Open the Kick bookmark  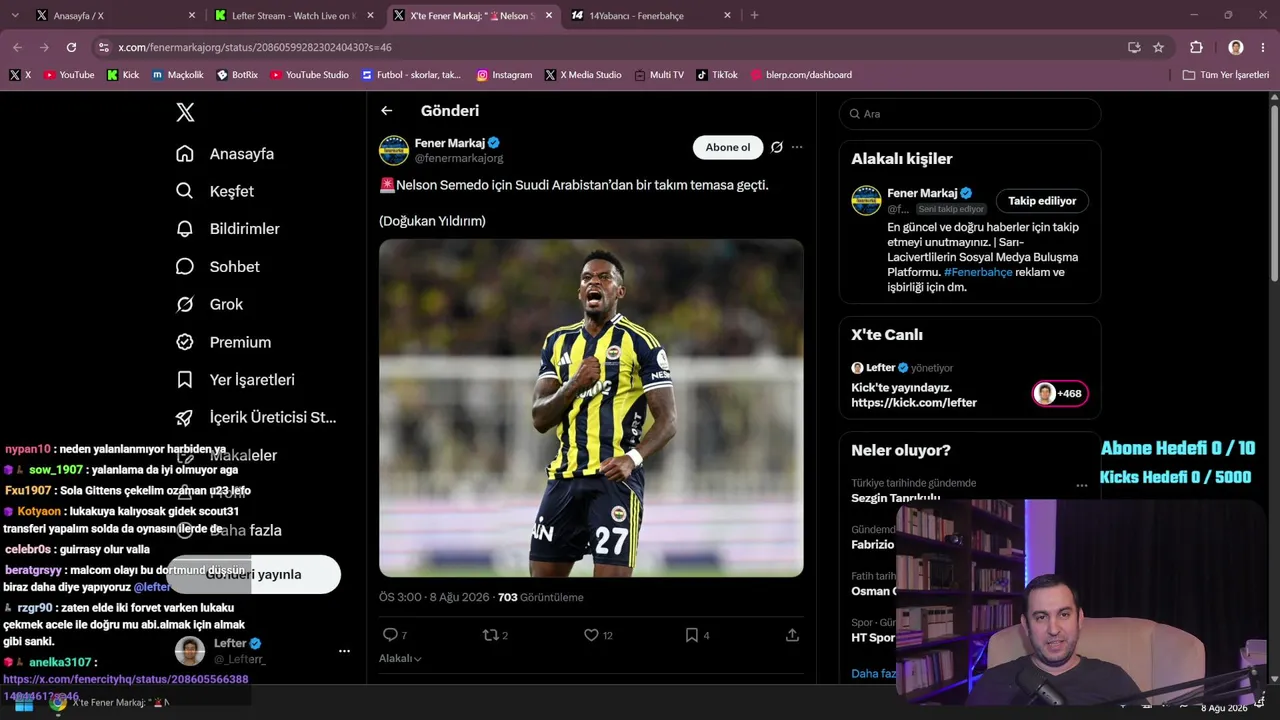click(x=123, y=75)
